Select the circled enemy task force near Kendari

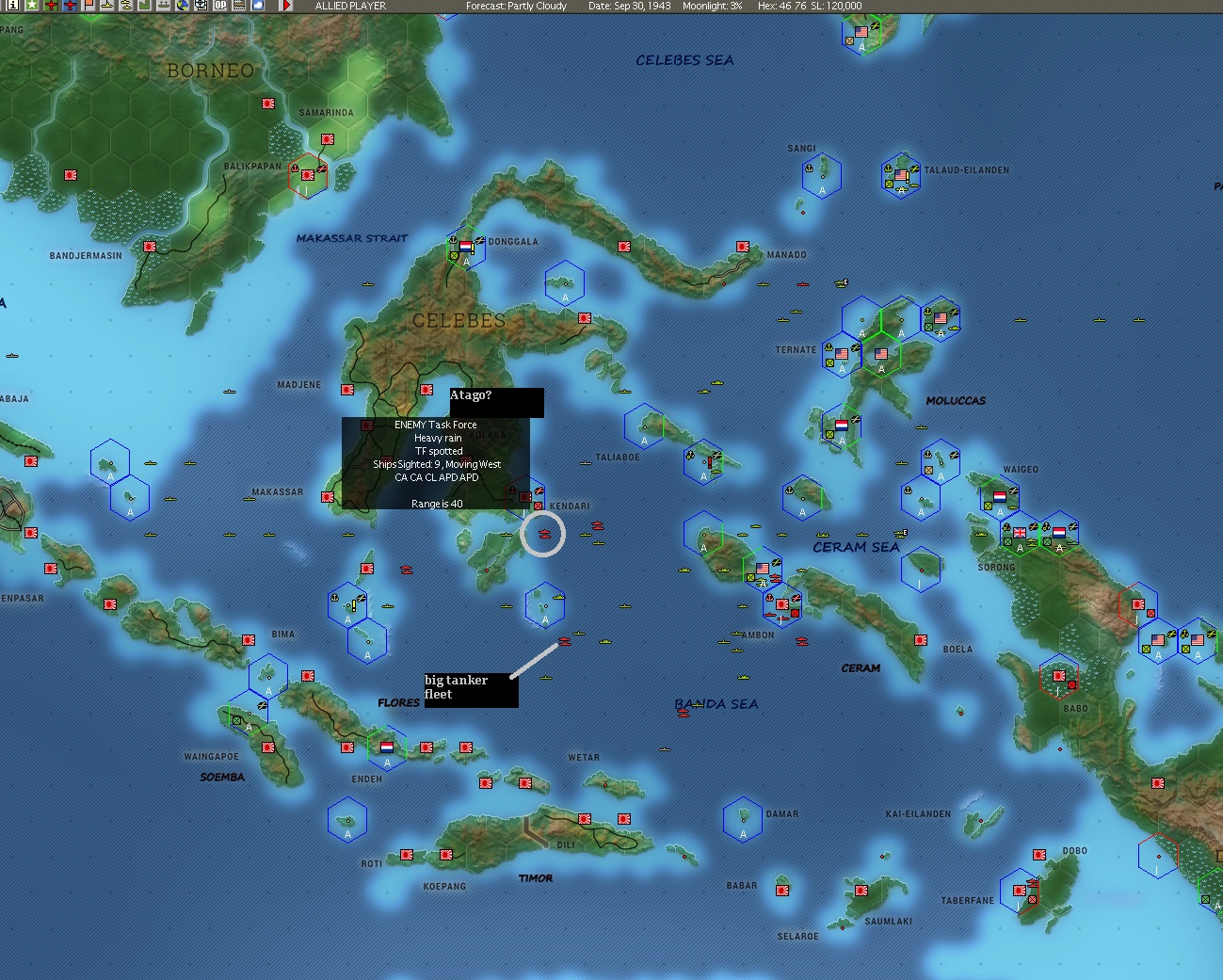[x=543, y=535]
